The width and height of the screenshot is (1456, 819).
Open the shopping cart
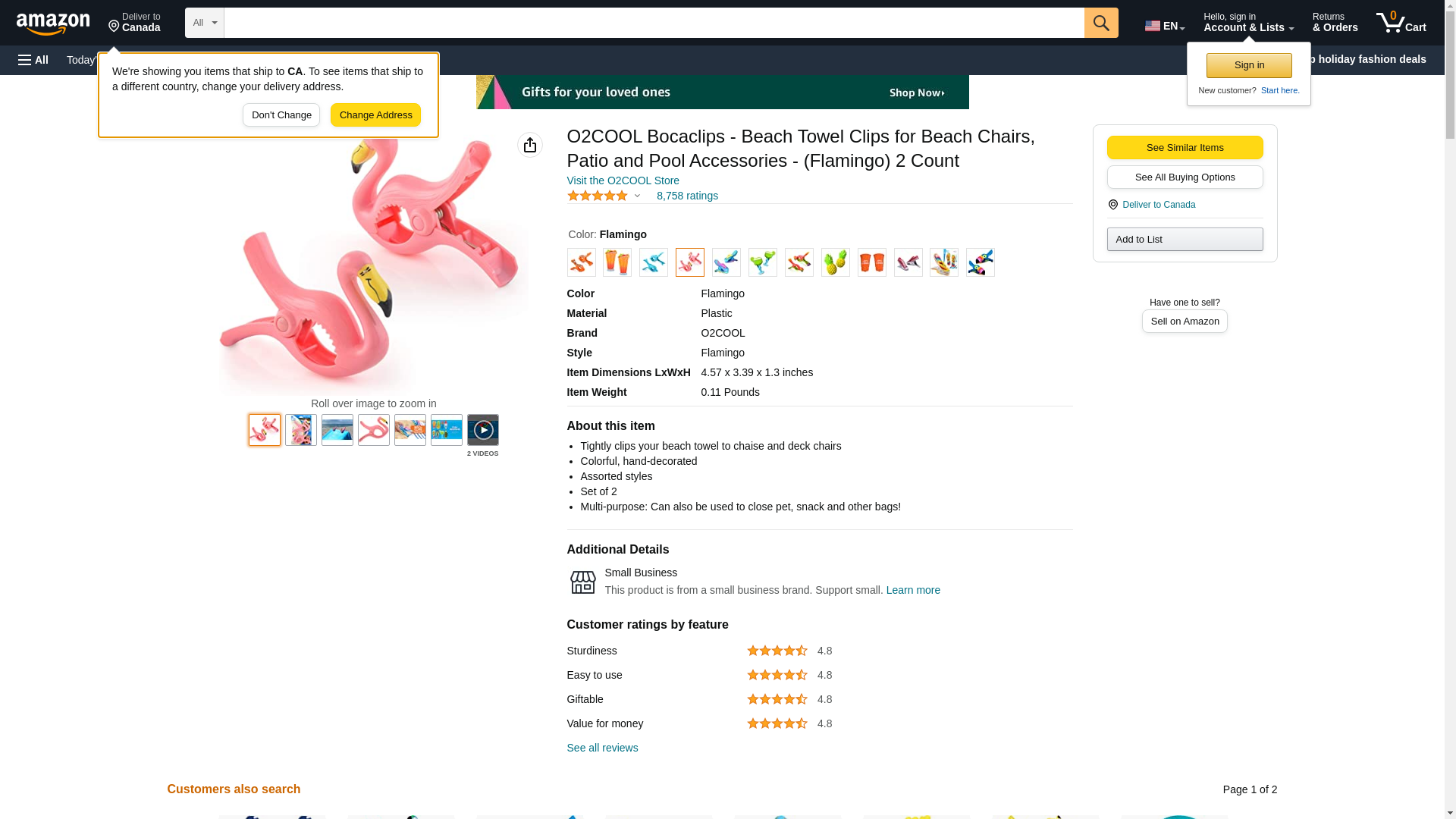tap(1401, 23)
